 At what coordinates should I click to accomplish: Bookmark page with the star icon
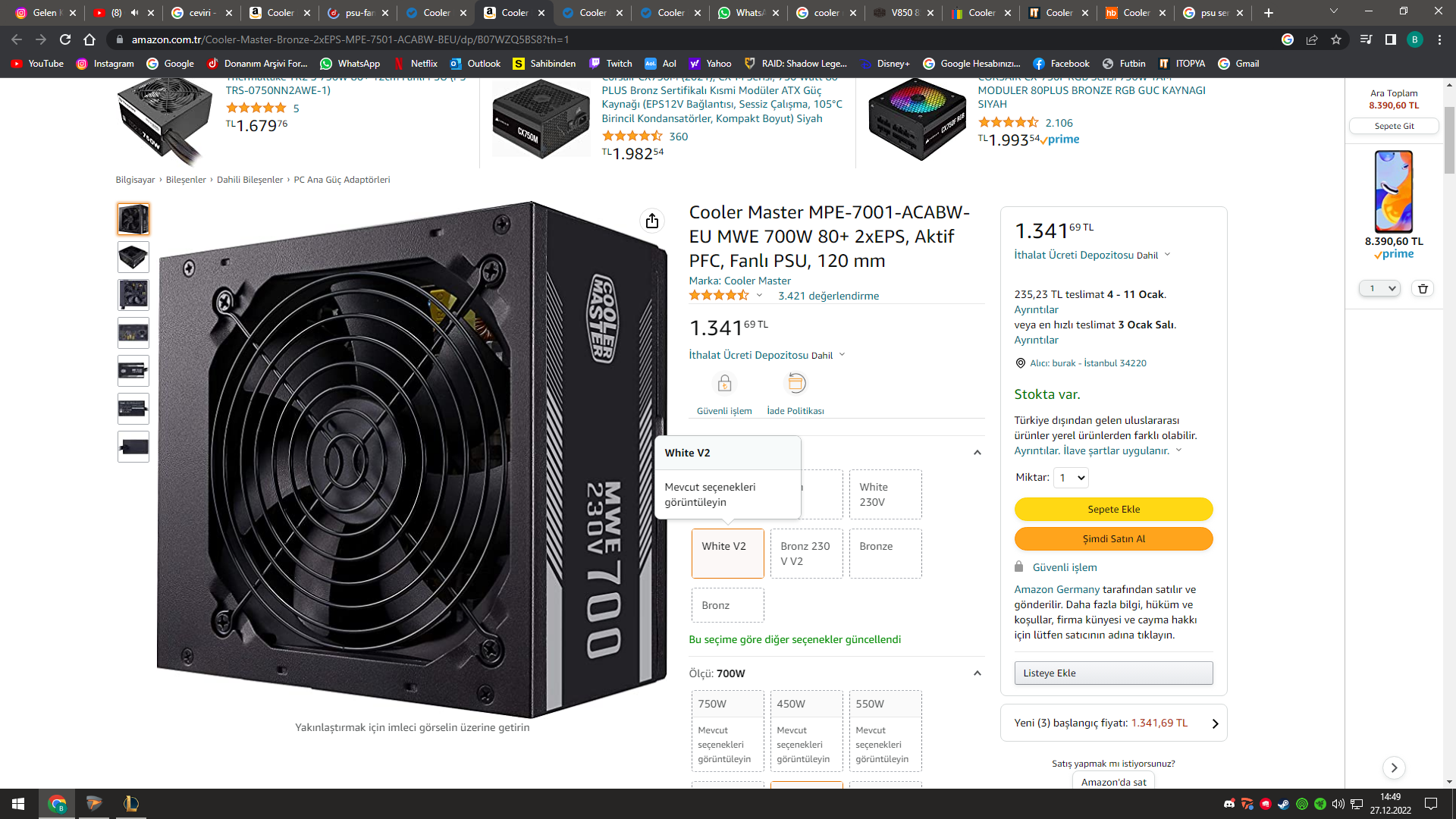click(1336, 39)
